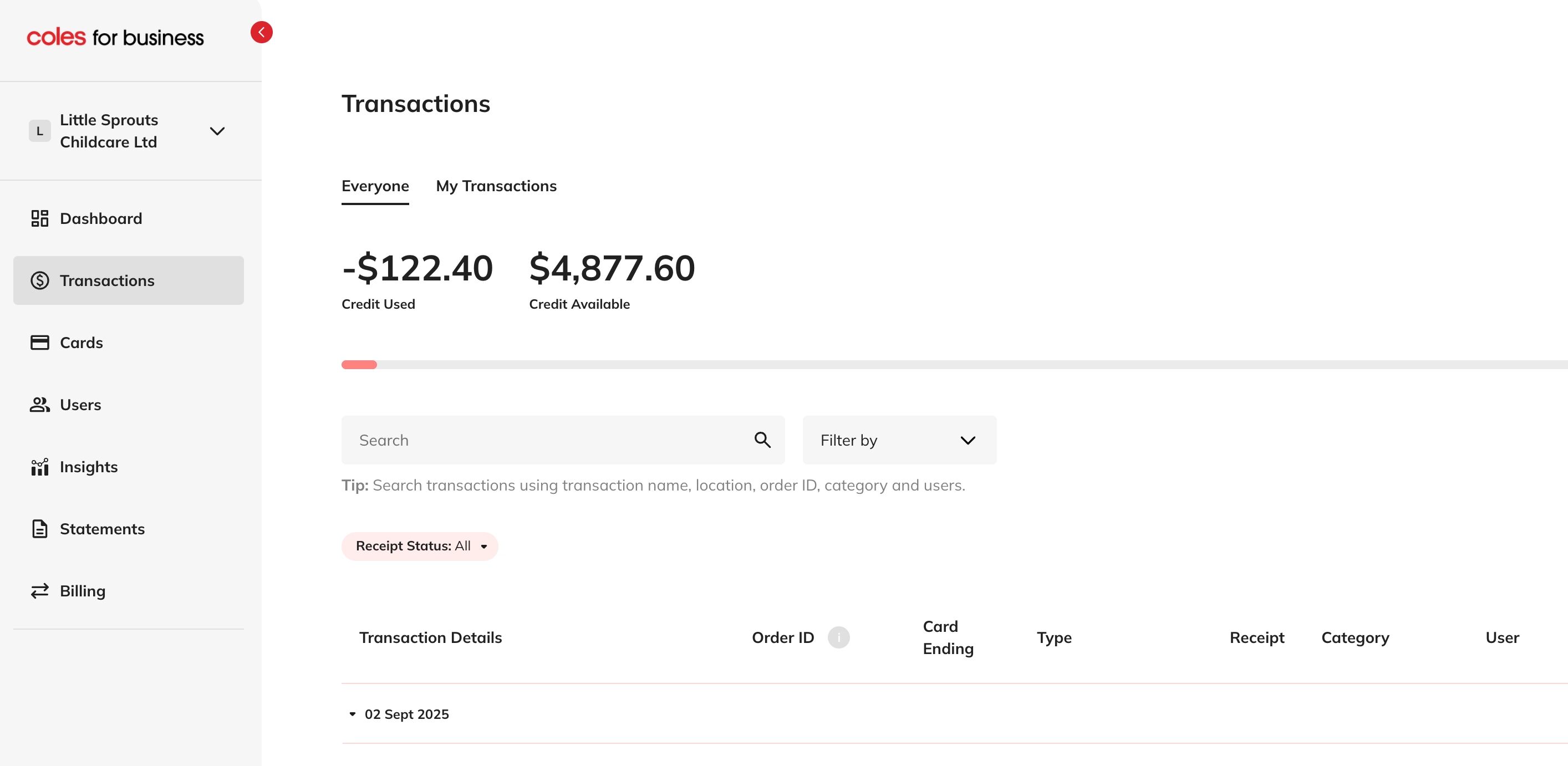Screen dimensions: 1568x766
Task: Open Users in the sidebar
Action: coord(129,405)
